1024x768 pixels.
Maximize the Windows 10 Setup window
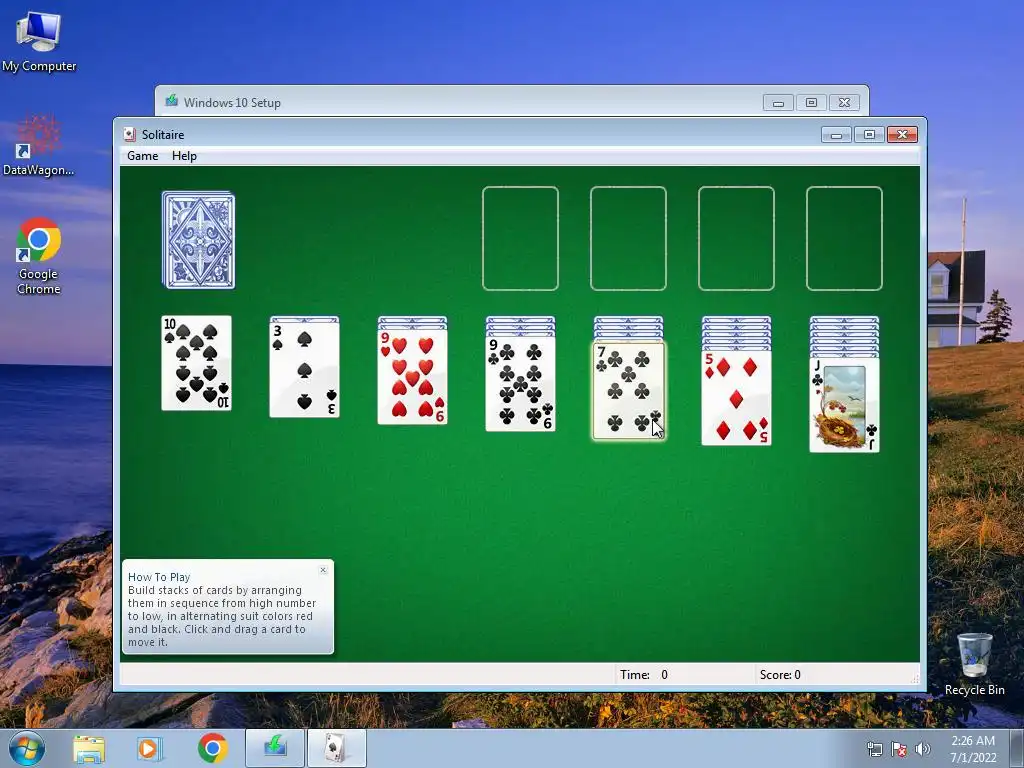[811, 103]
